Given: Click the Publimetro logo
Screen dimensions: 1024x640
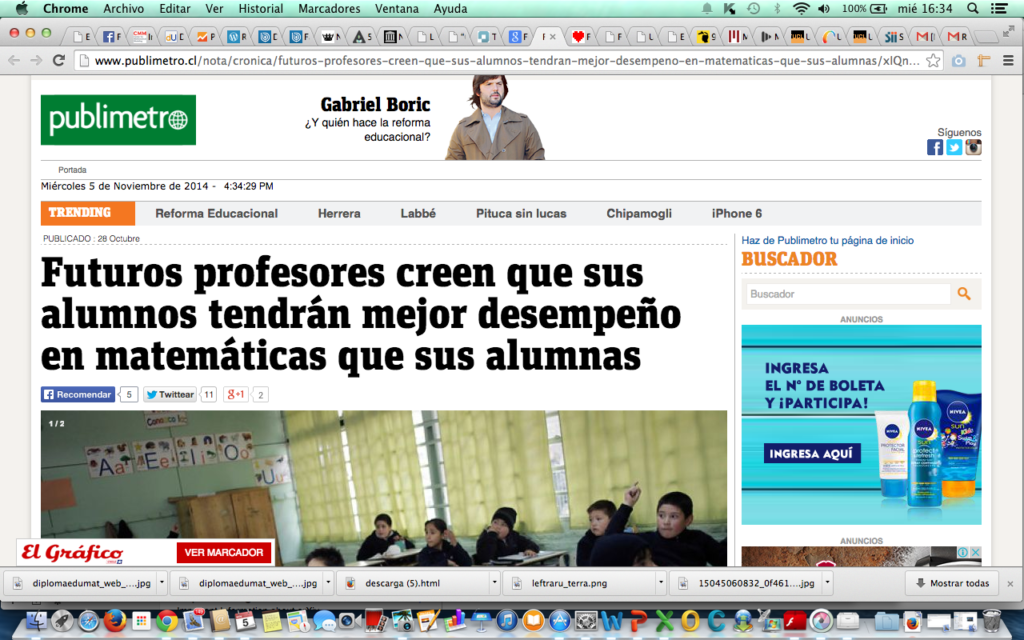Looking at the screenshot, I should [x=118, y=120].
